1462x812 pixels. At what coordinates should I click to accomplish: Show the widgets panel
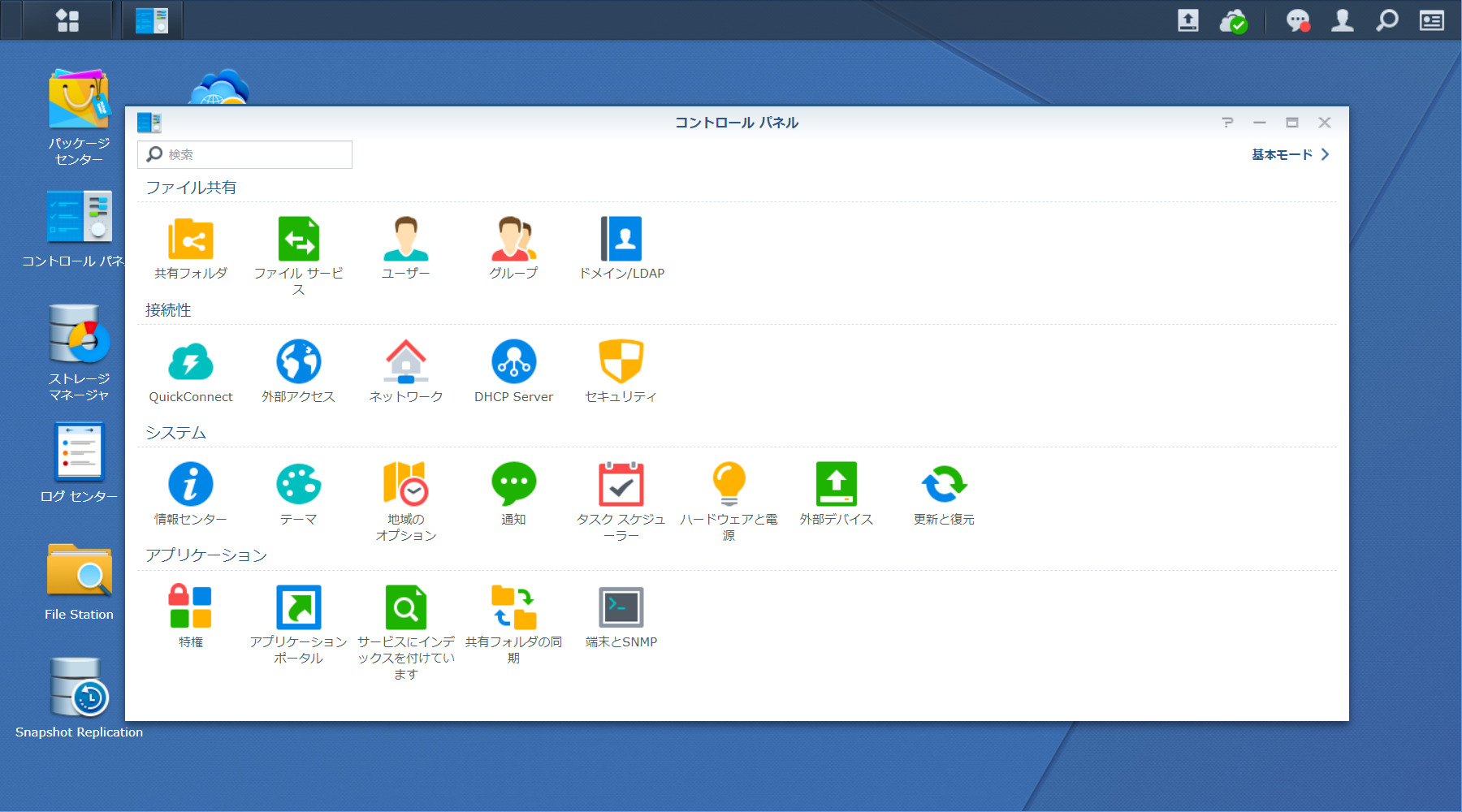coord(1432,20)
